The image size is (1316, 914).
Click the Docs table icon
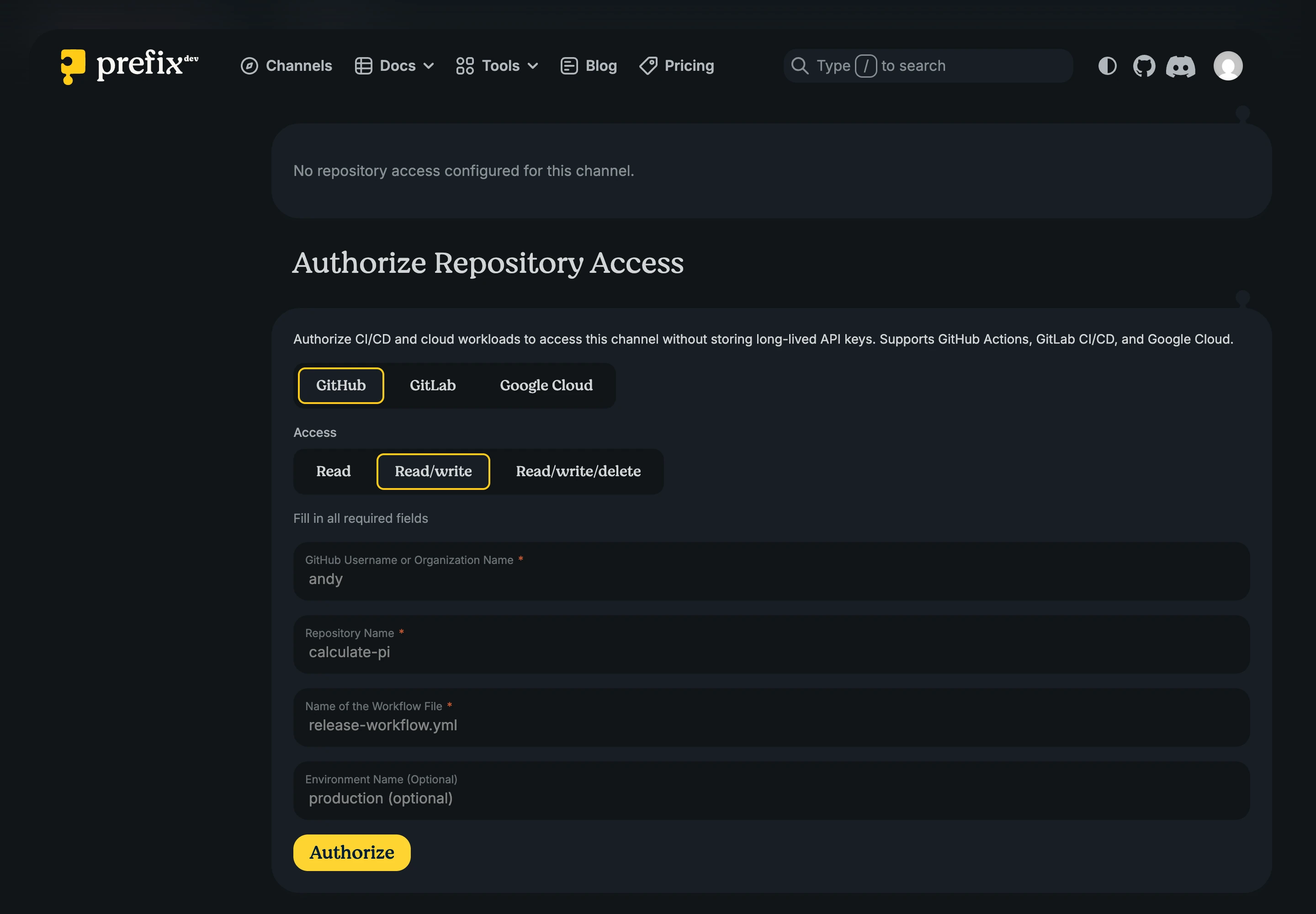coord(364,66)
